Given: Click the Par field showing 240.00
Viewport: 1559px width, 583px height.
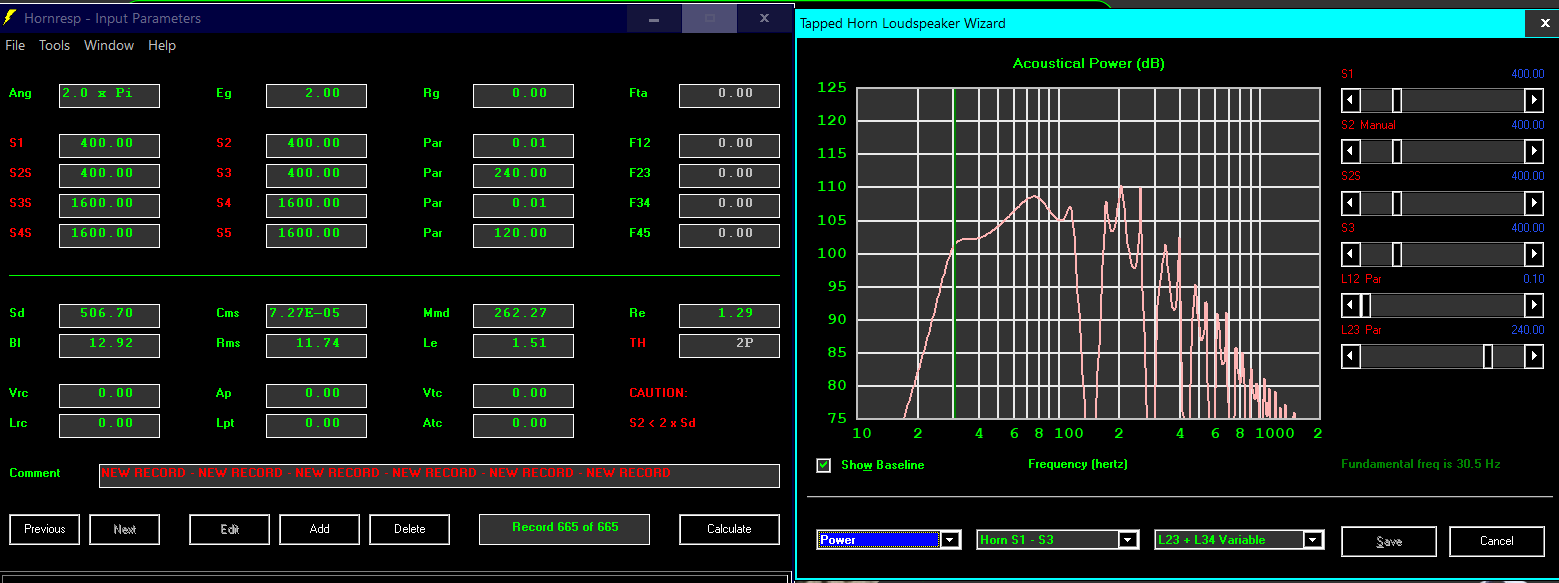Looking at the screenshot, I should click(x=523, y=175).
